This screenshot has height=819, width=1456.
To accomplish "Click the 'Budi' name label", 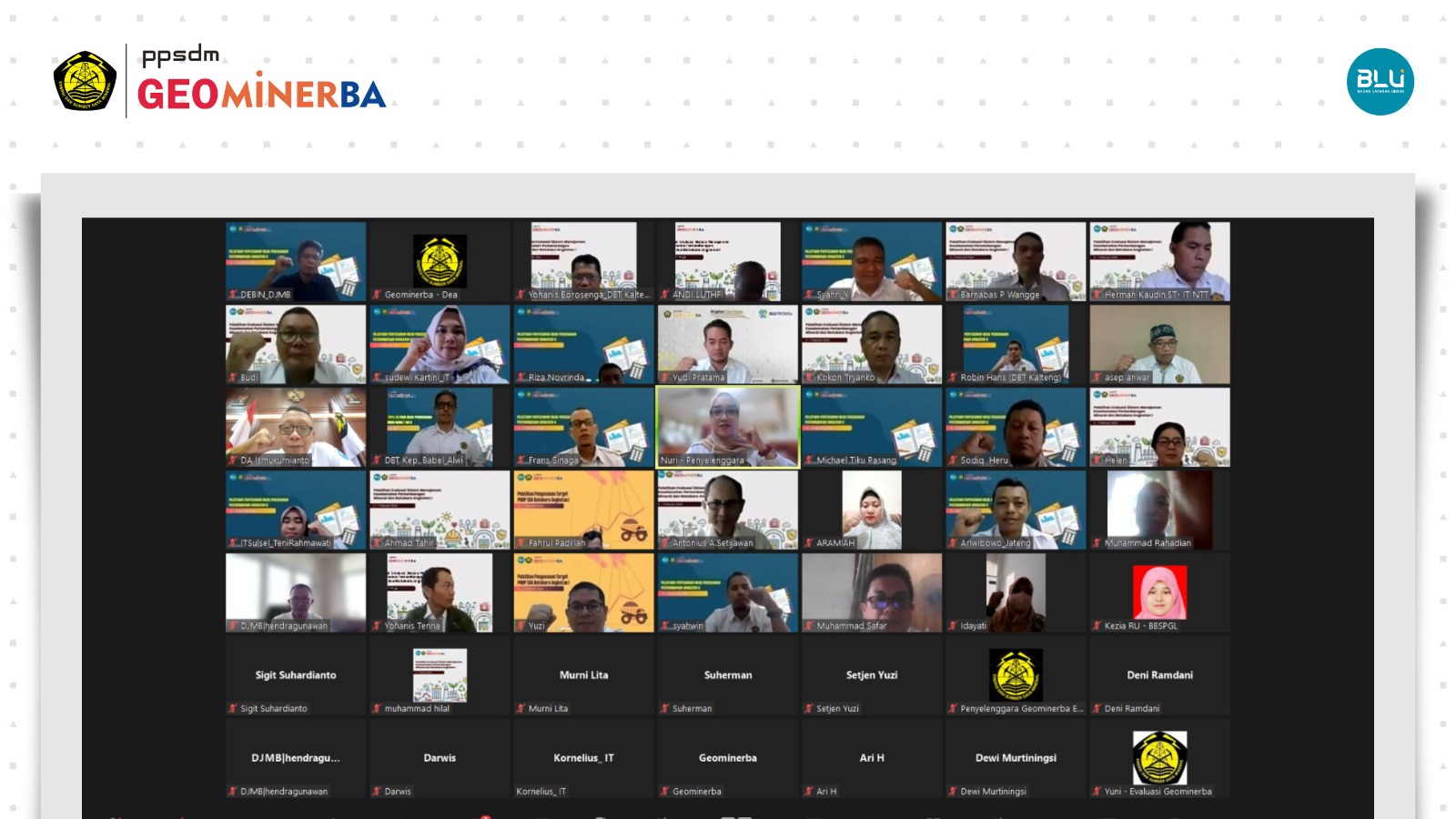I will (x=249, y=378).
